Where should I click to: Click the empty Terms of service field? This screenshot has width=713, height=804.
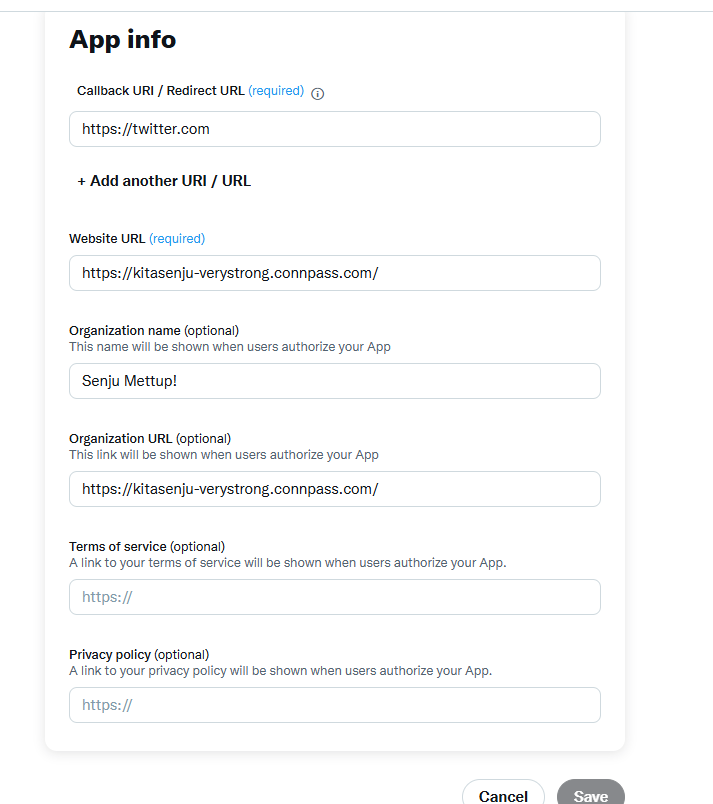334,597
